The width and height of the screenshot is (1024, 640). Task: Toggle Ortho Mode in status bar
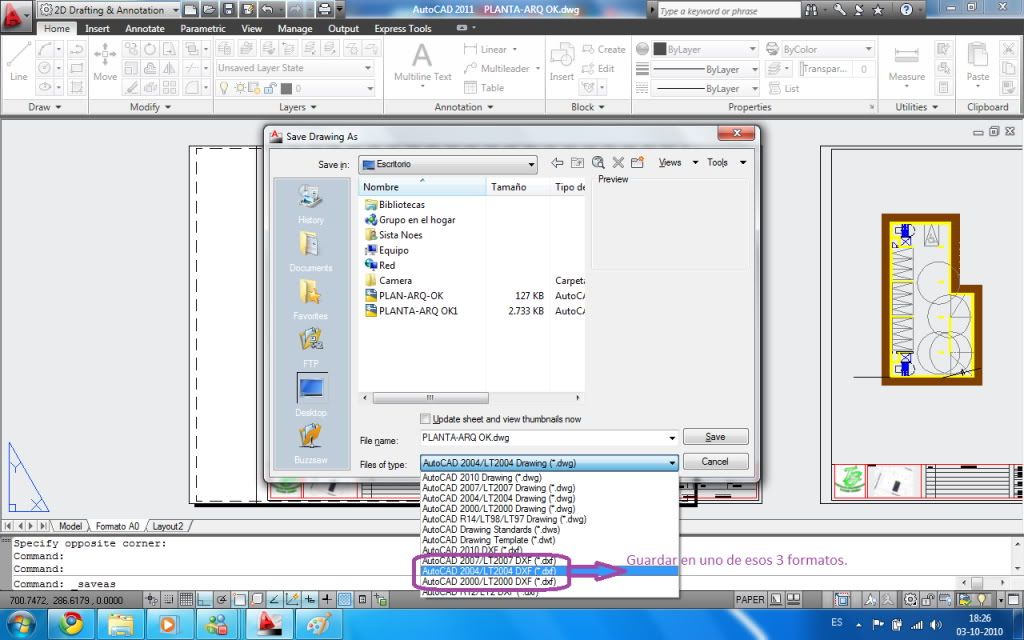click(204, 599)
